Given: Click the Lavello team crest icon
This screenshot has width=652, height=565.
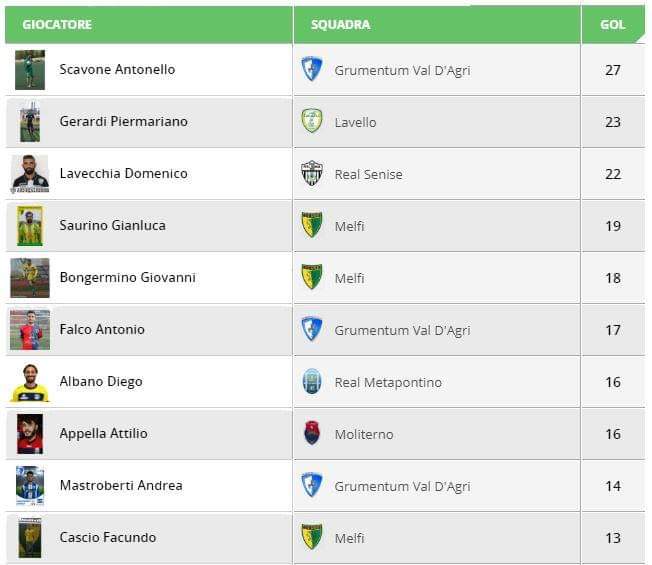Looking at the screenshot, I should pos(312,121).
